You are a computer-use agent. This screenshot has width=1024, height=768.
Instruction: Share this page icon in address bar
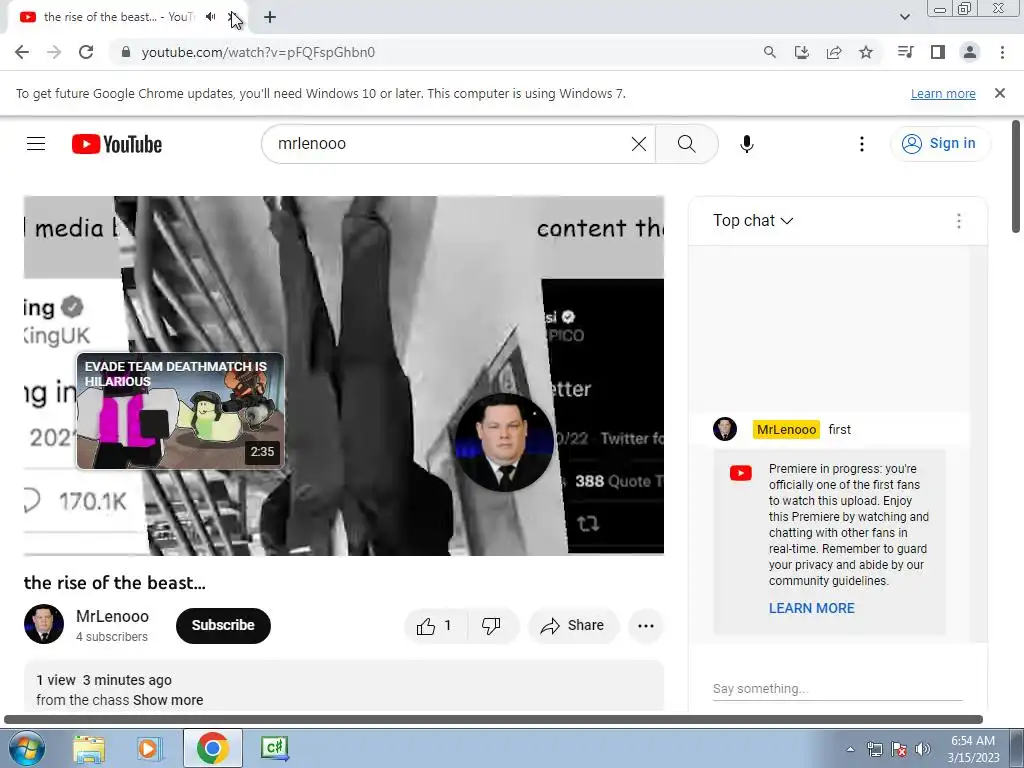[x=833, y=52]
